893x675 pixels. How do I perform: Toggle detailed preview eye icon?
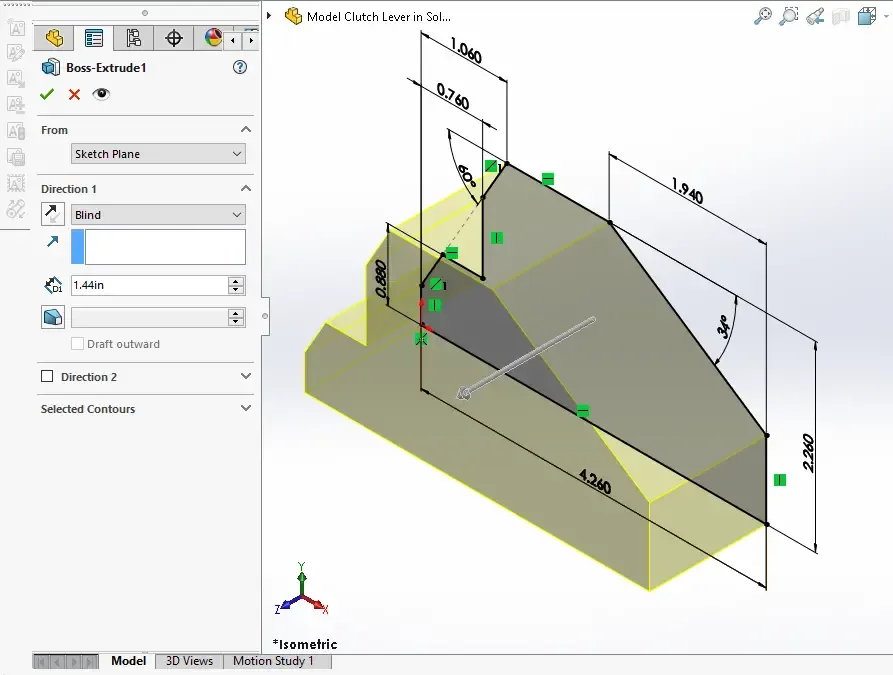[x=101, y=94]
